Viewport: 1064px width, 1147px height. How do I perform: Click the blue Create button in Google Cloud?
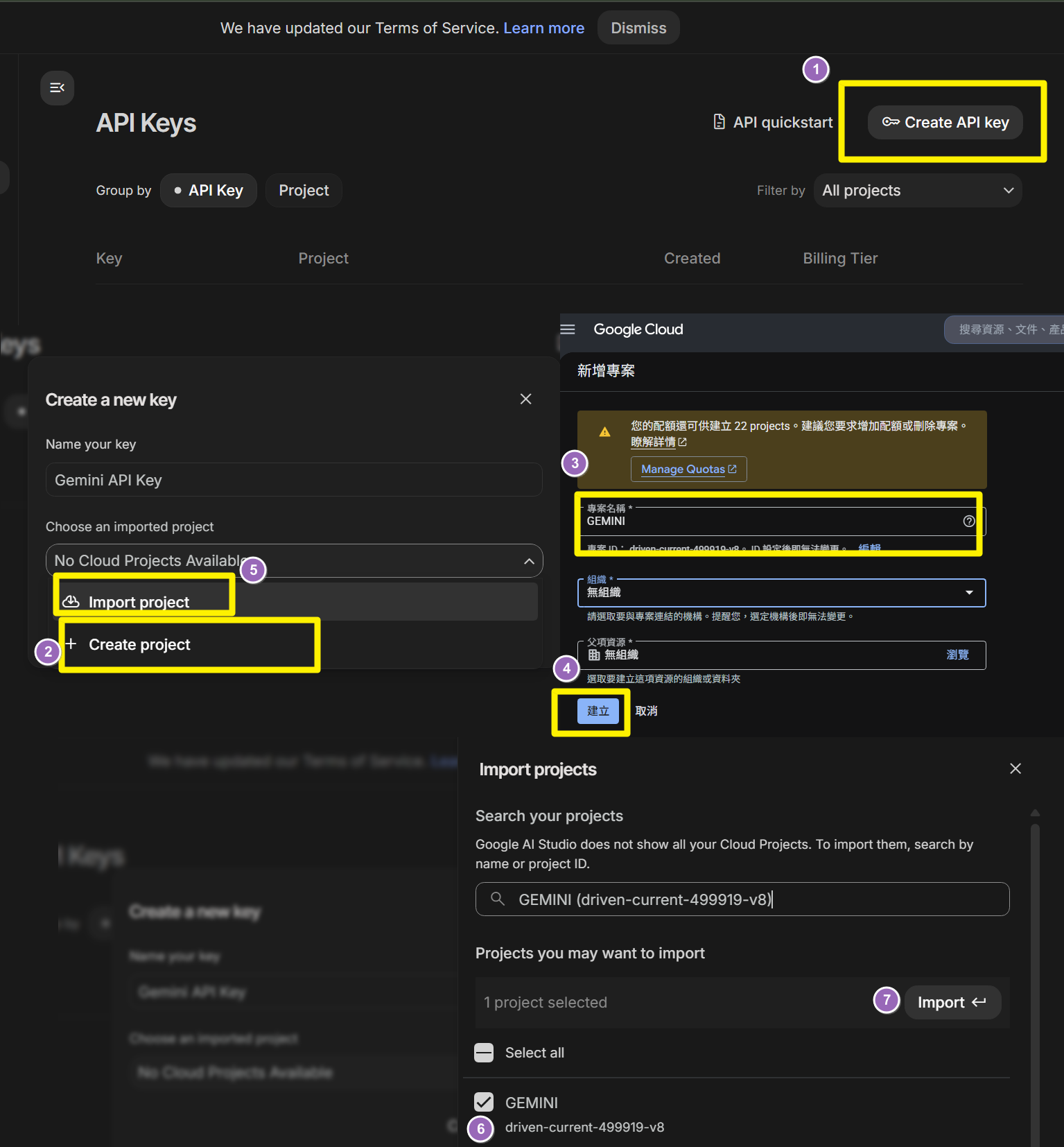point(598,711)
